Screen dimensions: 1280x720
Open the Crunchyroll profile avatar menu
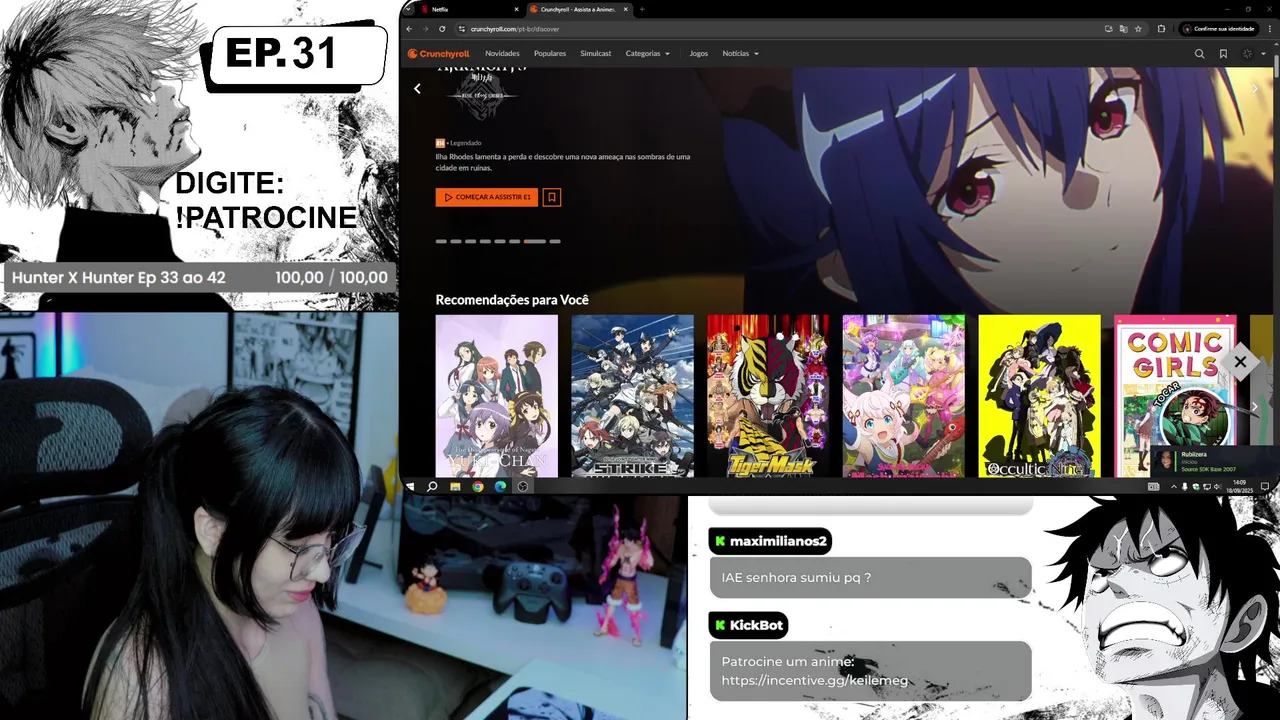[x=1247, y=54]
